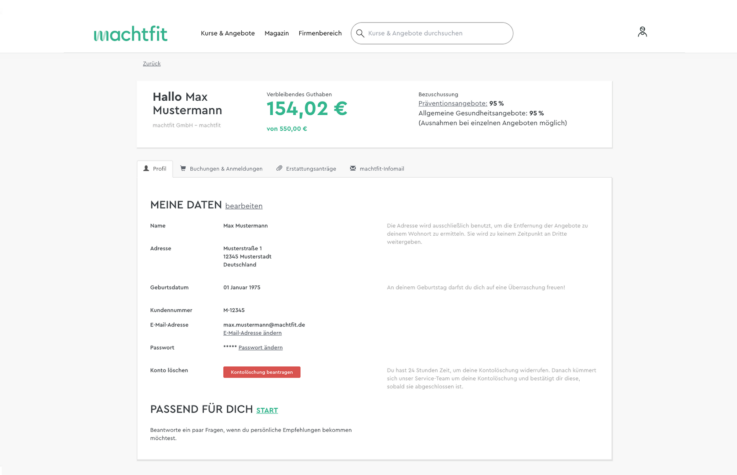The image size is (737, 475).
Task: Click the Passwort ändern link
Action: (260, 348)
